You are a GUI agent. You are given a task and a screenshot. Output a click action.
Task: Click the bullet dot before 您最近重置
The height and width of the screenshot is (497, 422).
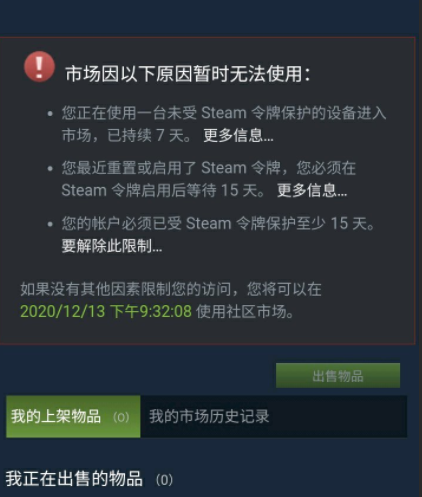coord(50,169)
